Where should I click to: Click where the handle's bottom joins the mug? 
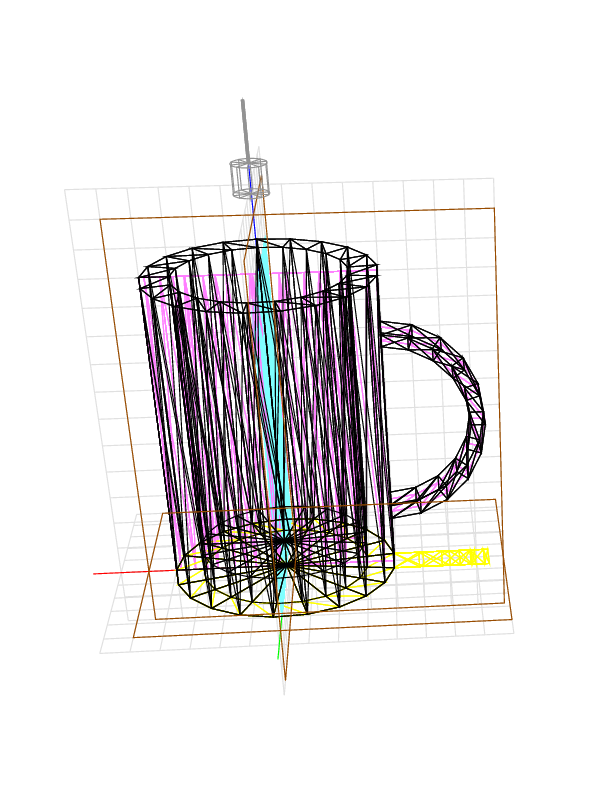(x=393, y=502)
